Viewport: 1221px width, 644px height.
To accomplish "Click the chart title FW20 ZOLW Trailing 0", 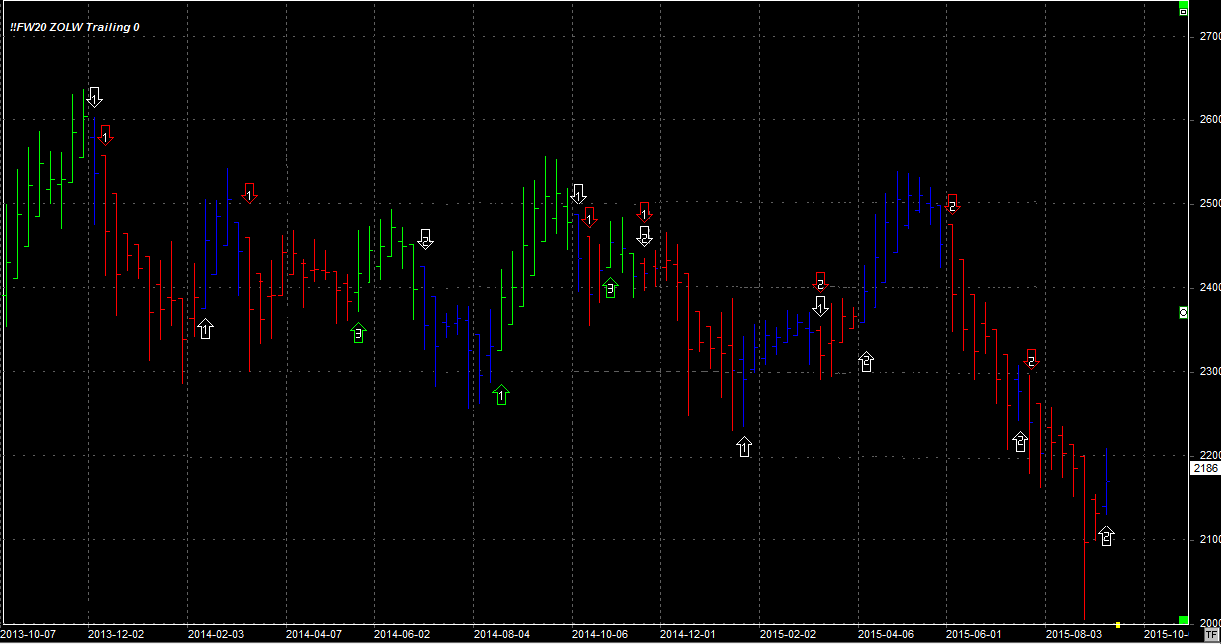I will [x=74, y=27].
